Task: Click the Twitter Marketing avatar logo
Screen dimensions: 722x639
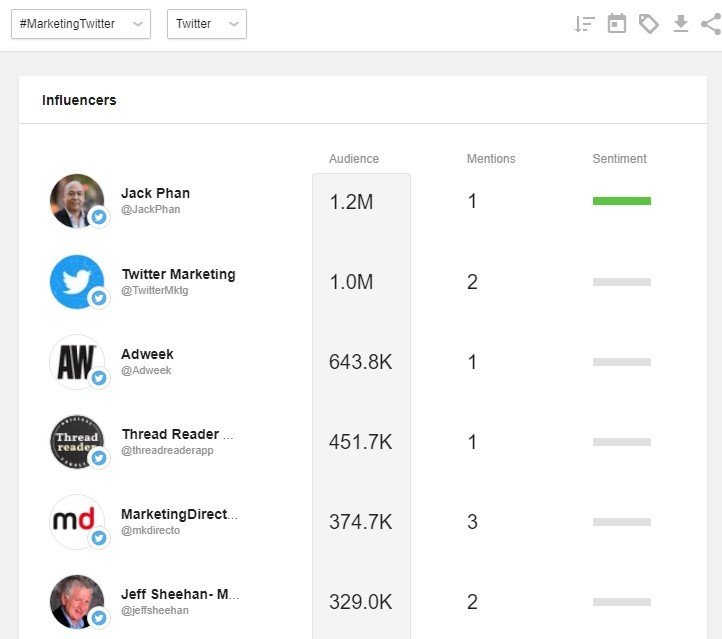Action: coord(77,282)
